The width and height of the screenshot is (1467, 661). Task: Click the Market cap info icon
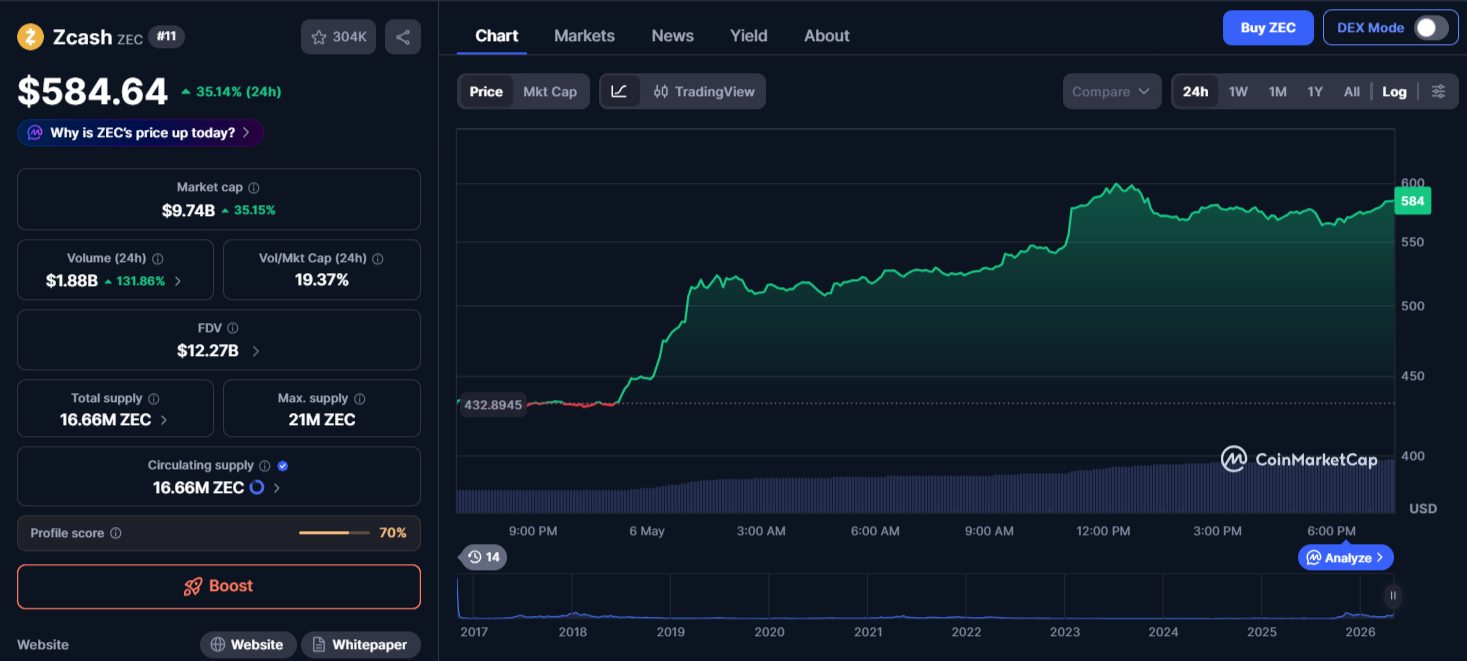pos(254,188)
